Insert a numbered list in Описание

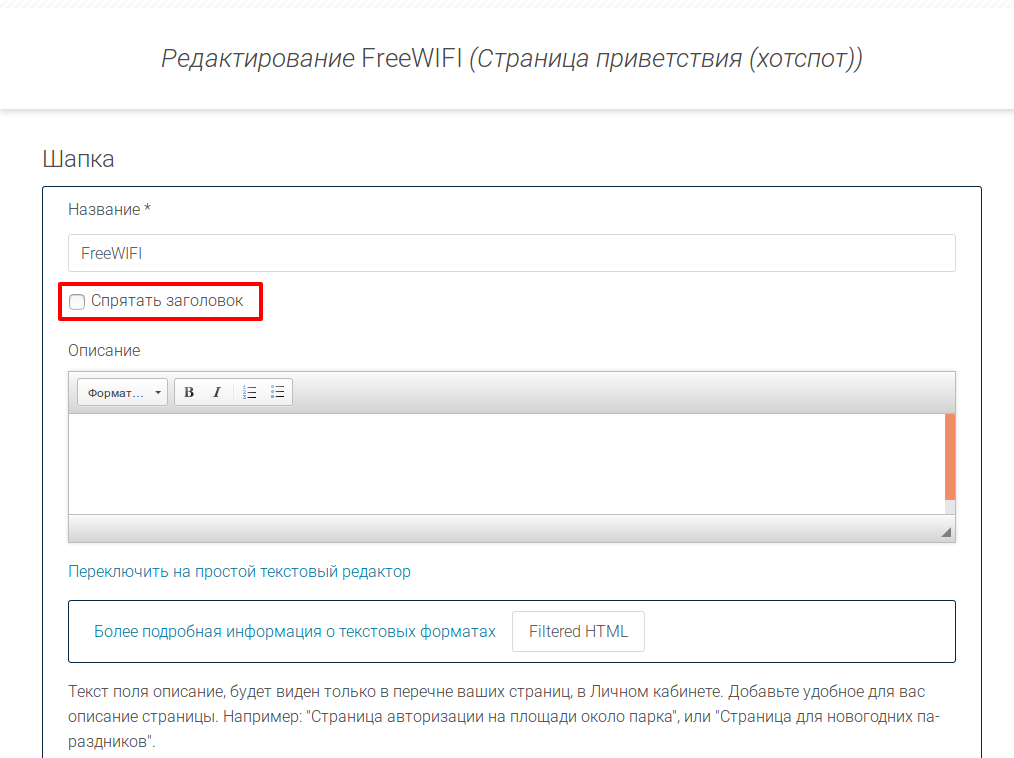250,393
